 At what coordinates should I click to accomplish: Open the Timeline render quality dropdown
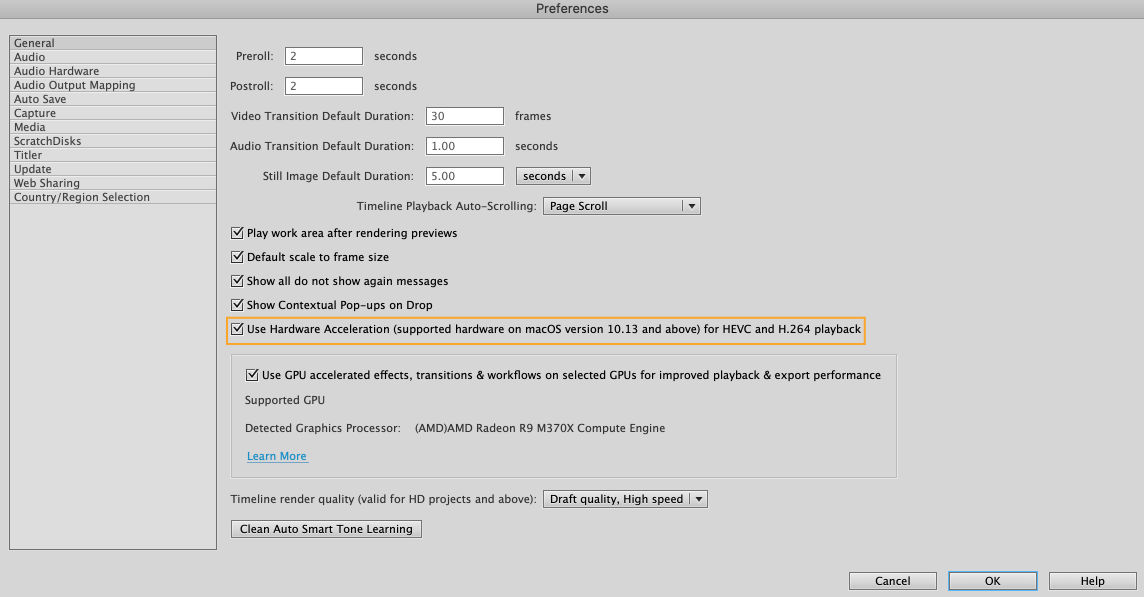tap(625, 499)
